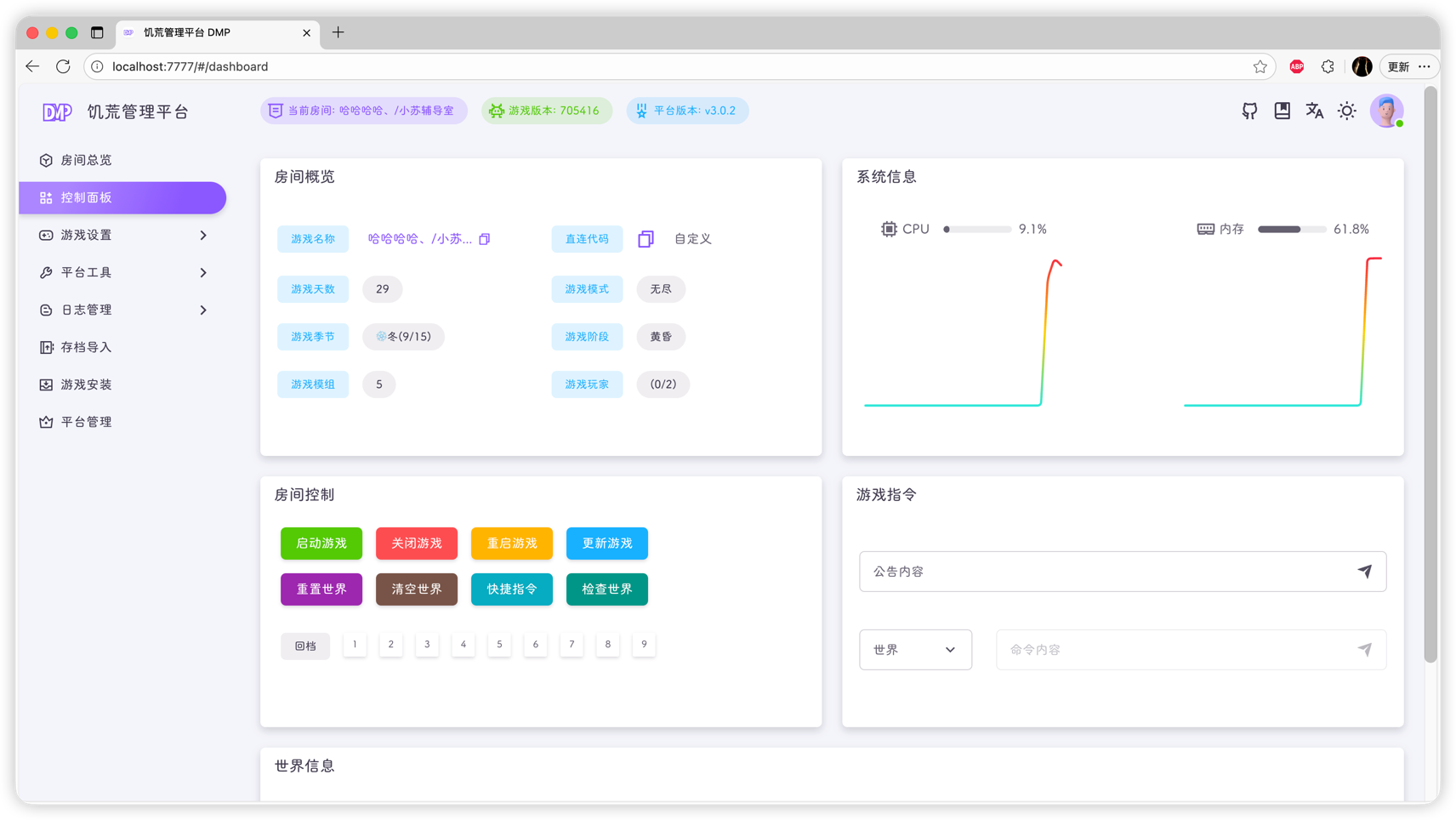1456x820 pixels.
Task: Expand the 游戏设置 sidebar menu
Action: pos(122,235)
